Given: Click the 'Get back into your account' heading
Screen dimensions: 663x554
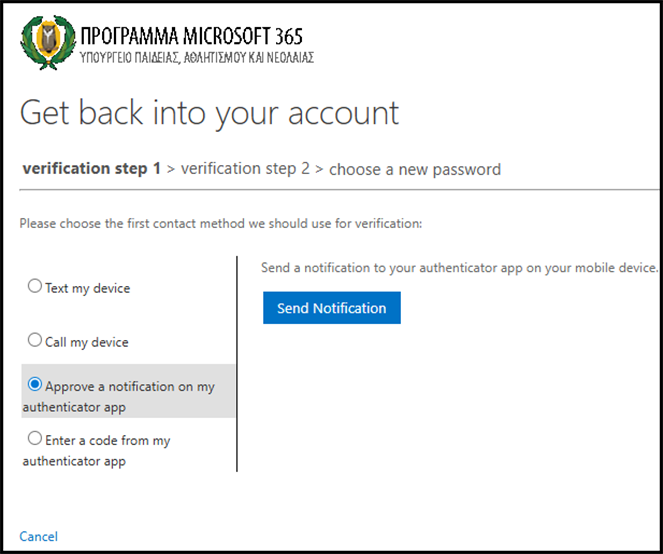Looking at the screenshot, I should point(209,112).
